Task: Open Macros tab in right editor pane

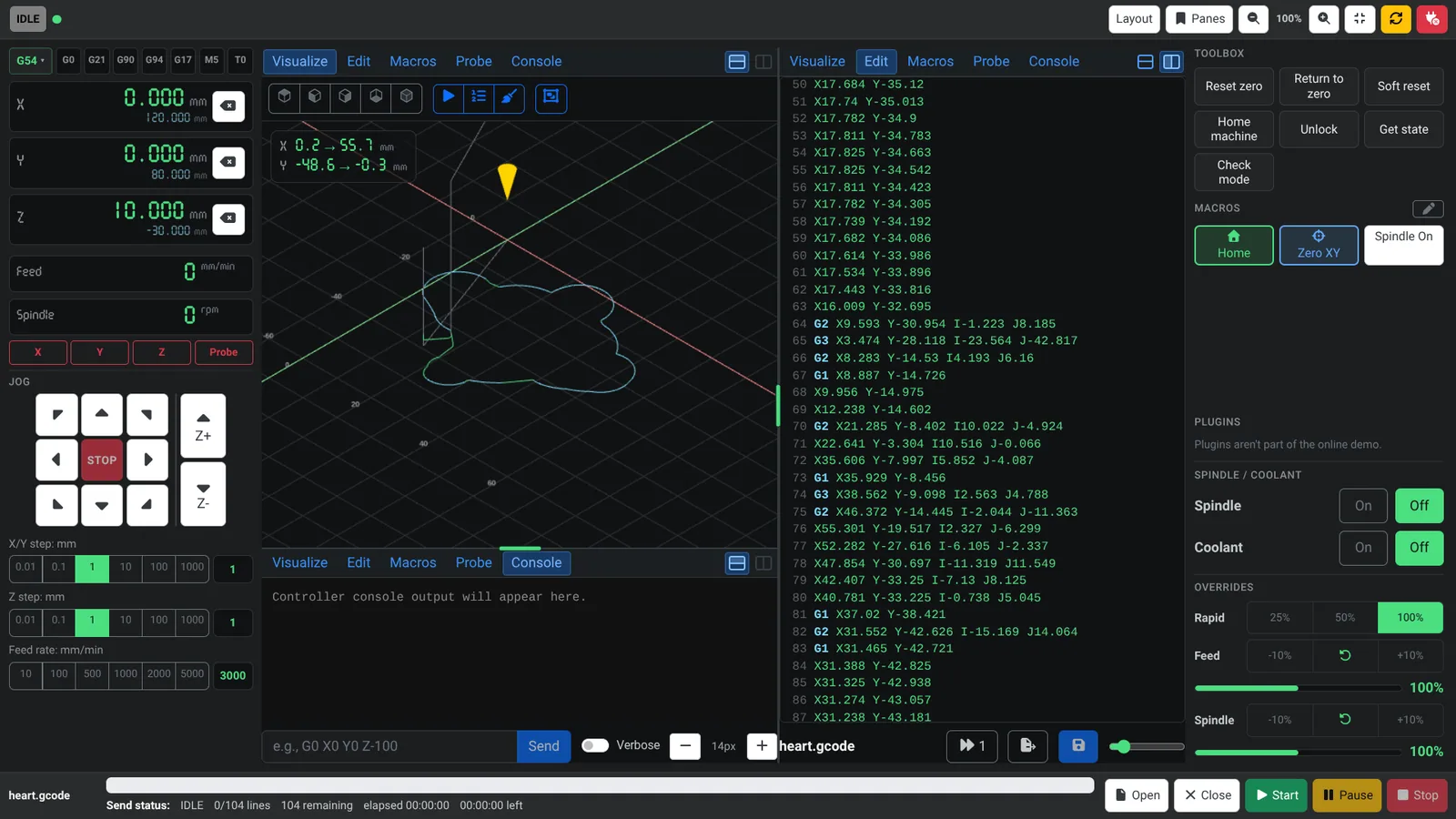Action: point(930,62)
